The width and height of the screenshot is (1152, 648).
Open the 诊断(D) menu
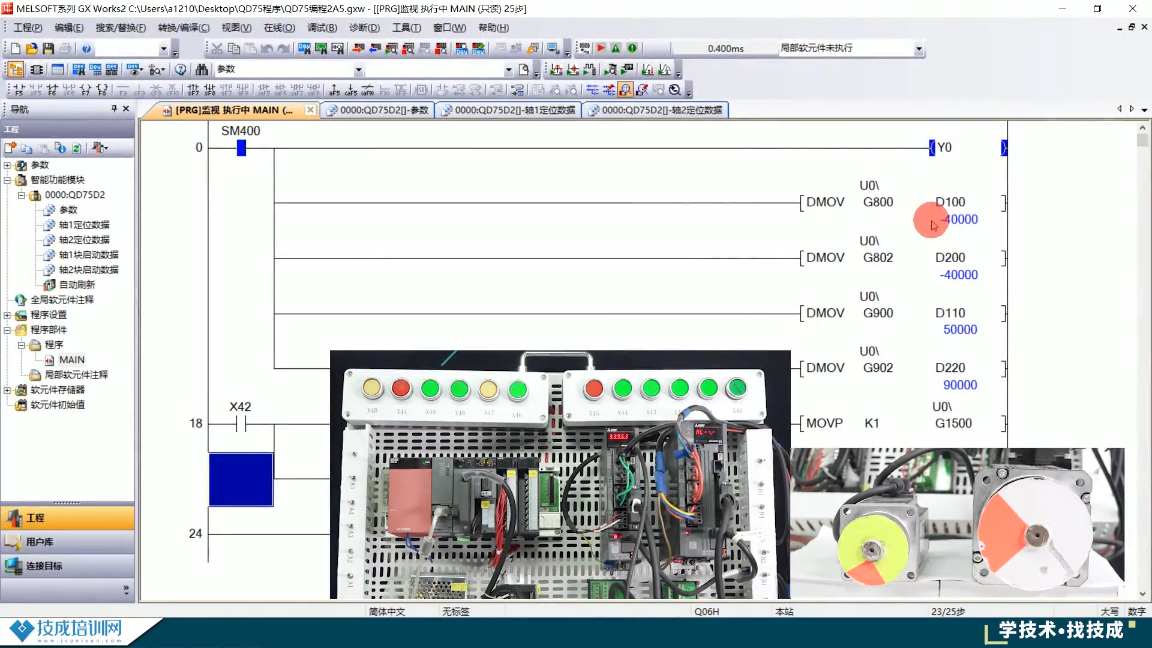tap(364, 28)
